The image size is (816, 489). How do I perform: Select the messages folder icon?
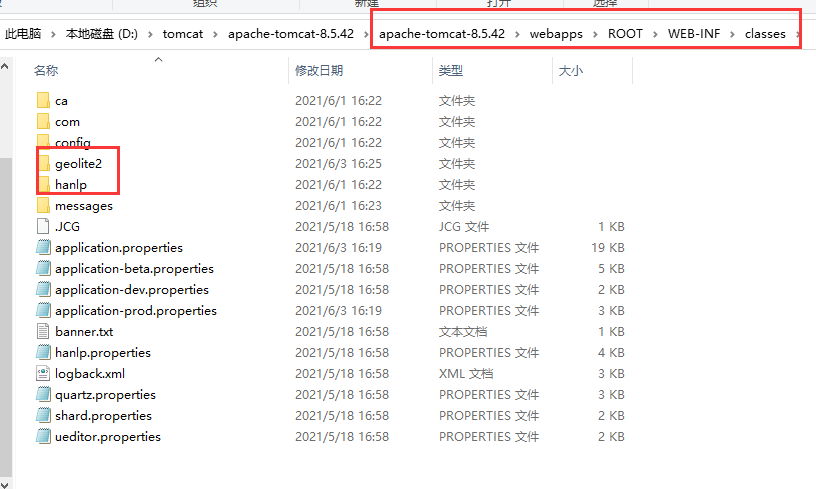43,205
